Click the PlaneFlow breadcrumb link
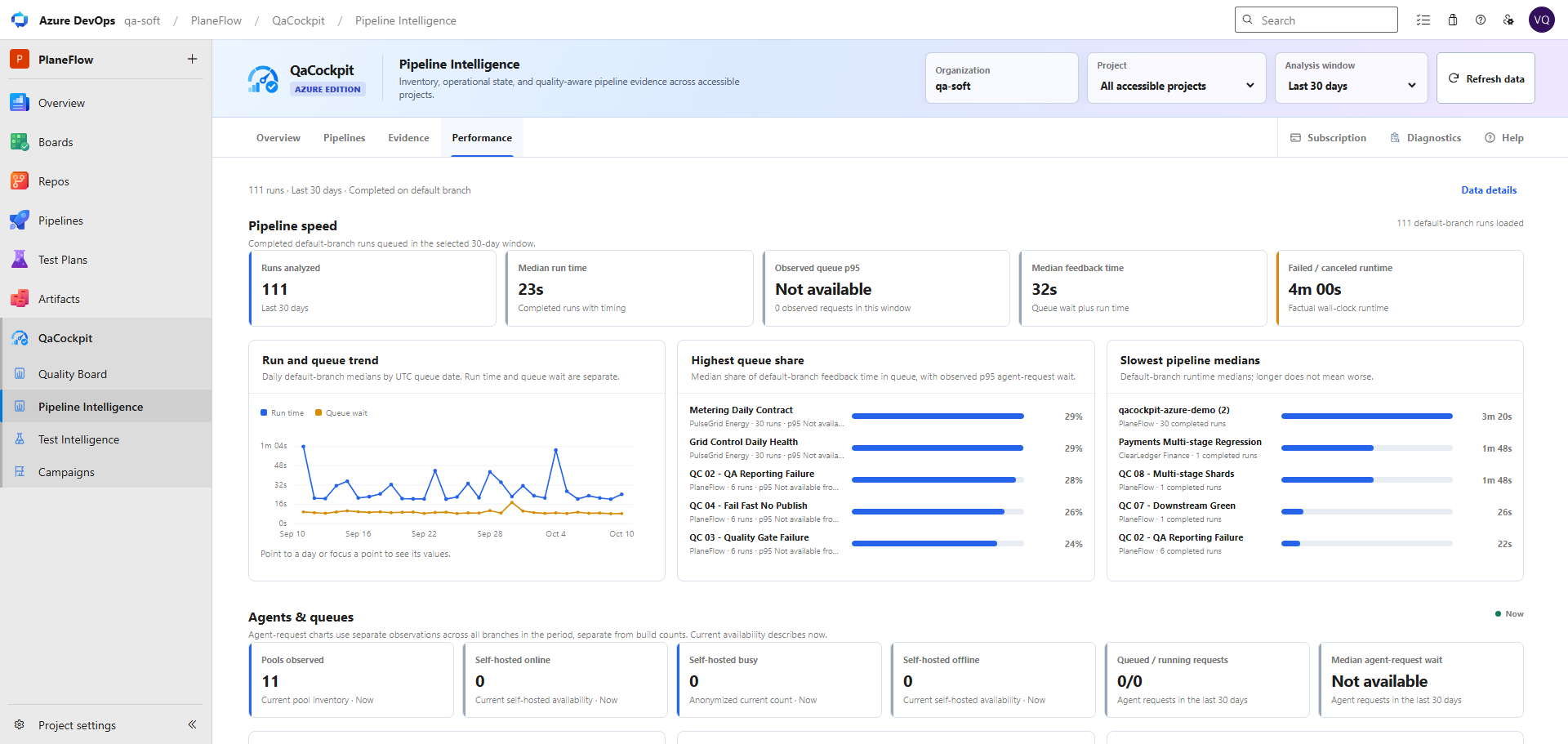This screenshot has width=1568, height=744. pyautogui.click(x=216, y=20)
